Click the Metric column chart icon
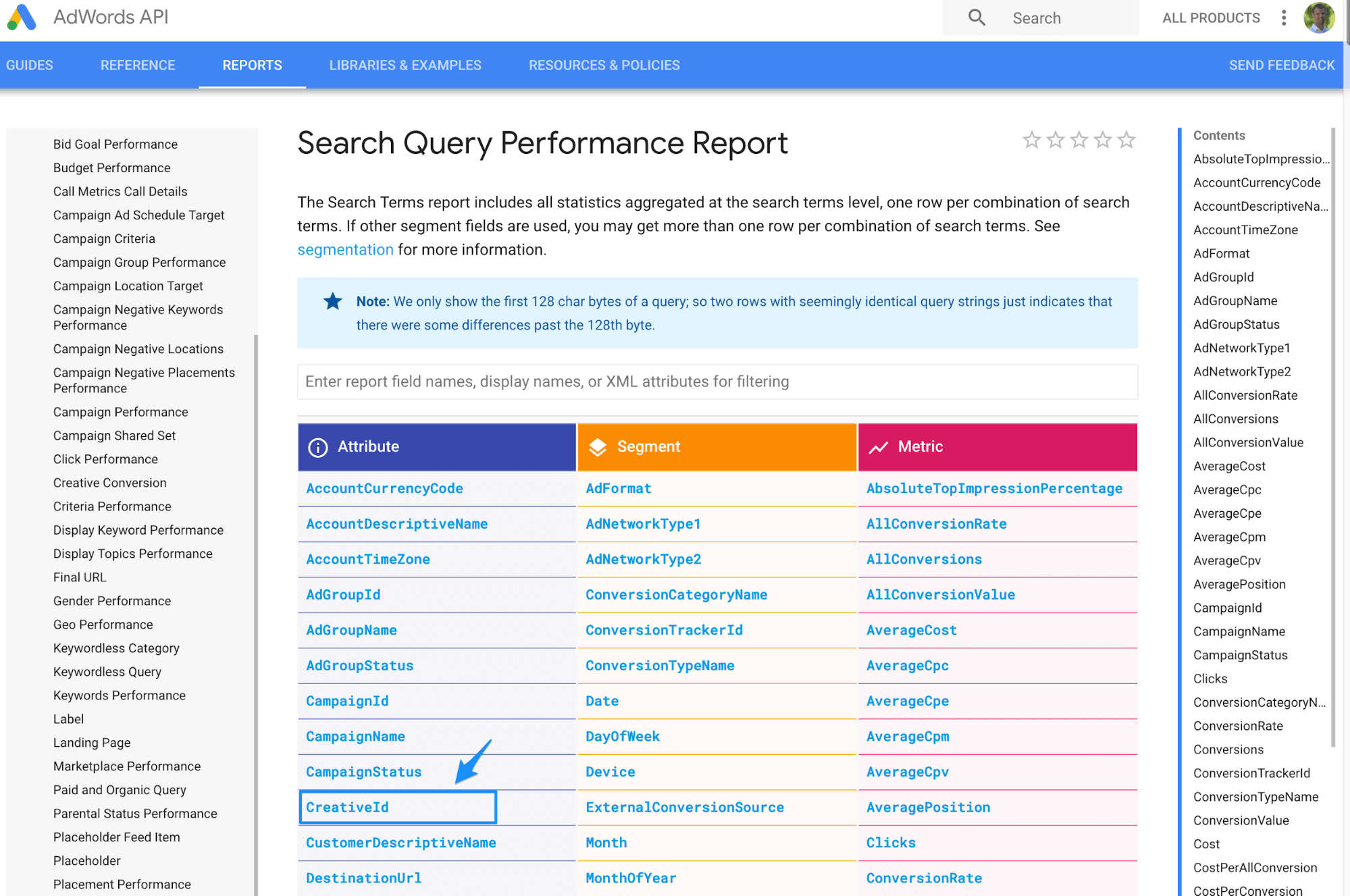 [878, 447]
